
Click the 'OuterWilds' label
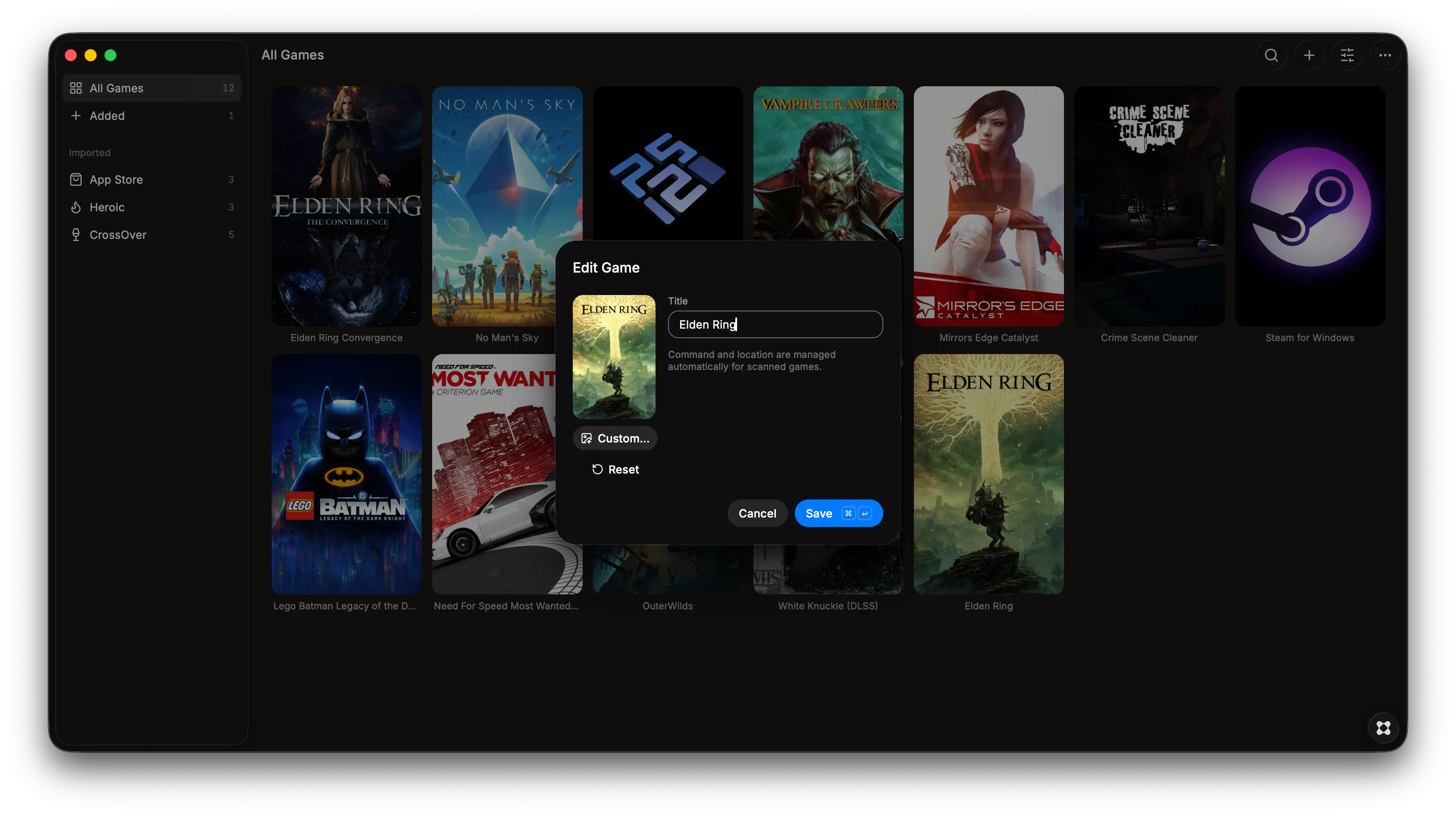pos(668,606)
